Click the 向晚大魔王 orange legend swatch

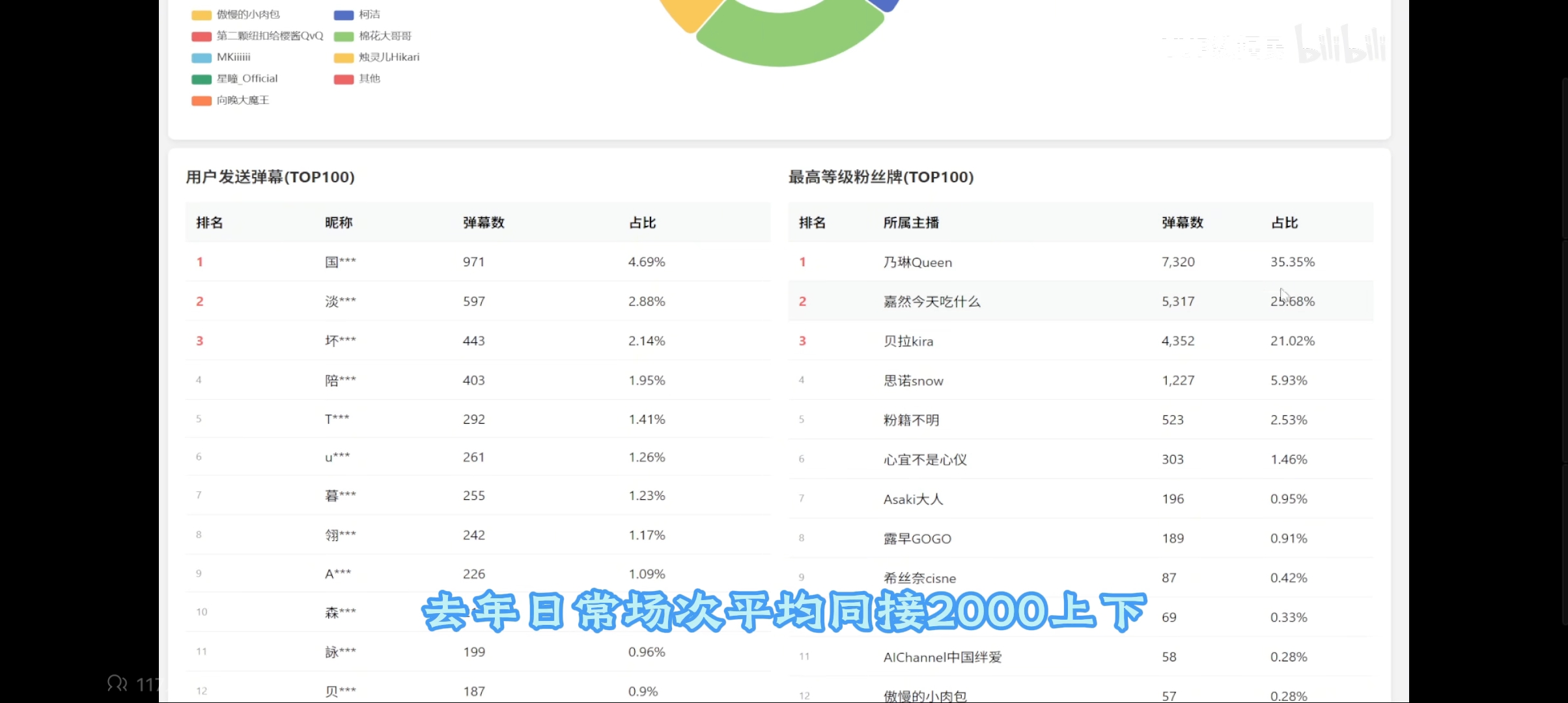tap(201, 101)
